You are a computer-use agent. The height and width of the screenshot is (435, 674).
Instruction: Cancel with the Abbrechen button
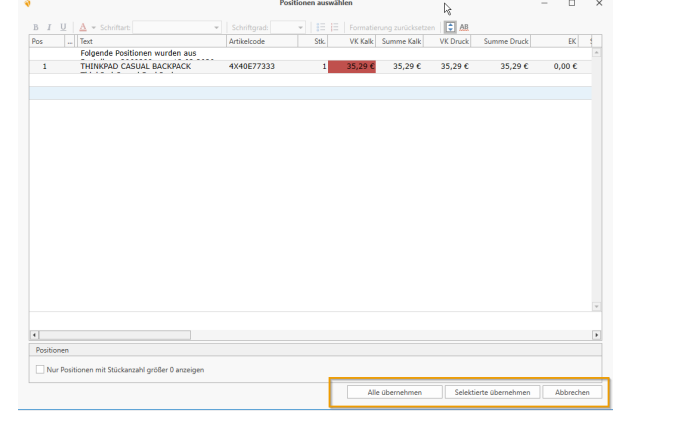pyautogui.click(x=573, y=393)
